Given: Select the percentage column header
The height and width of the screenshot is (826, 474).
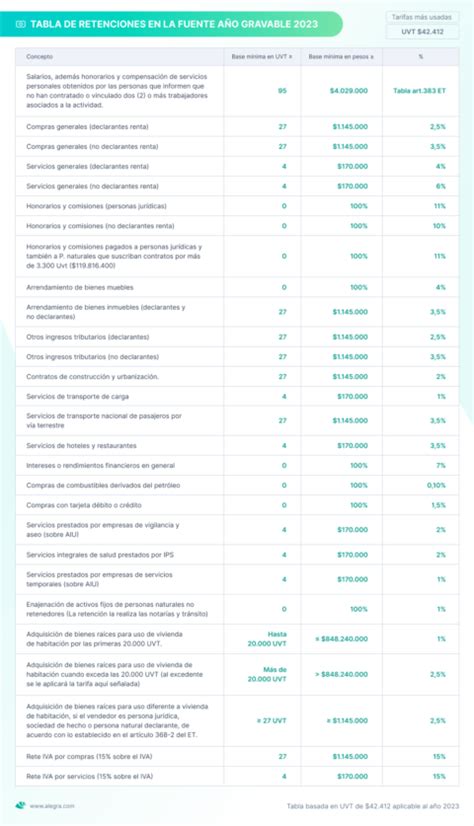Looking at the screenshot, I should pyautogui.click(x=420, y=56).
